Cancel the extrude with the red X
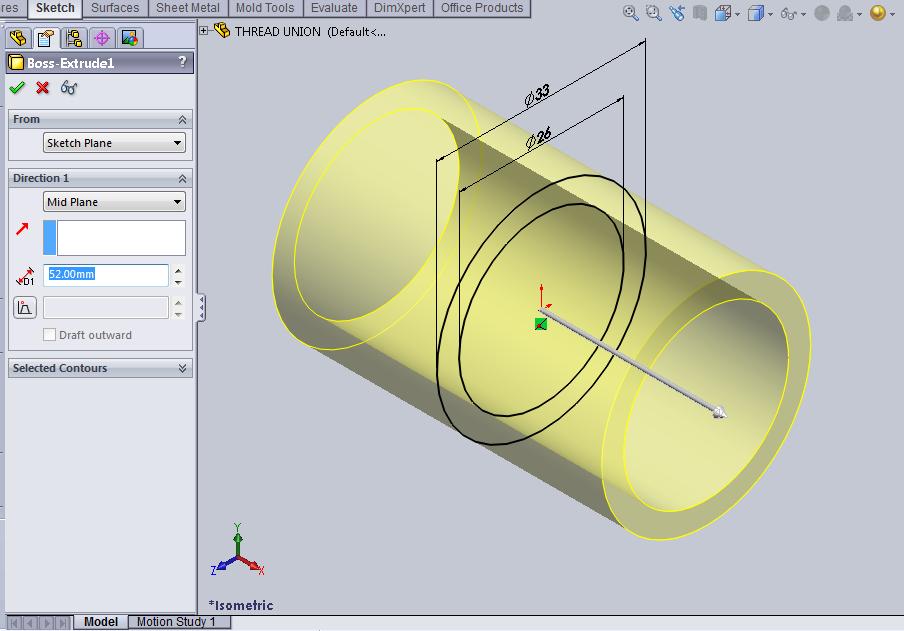 pos(40,88)
